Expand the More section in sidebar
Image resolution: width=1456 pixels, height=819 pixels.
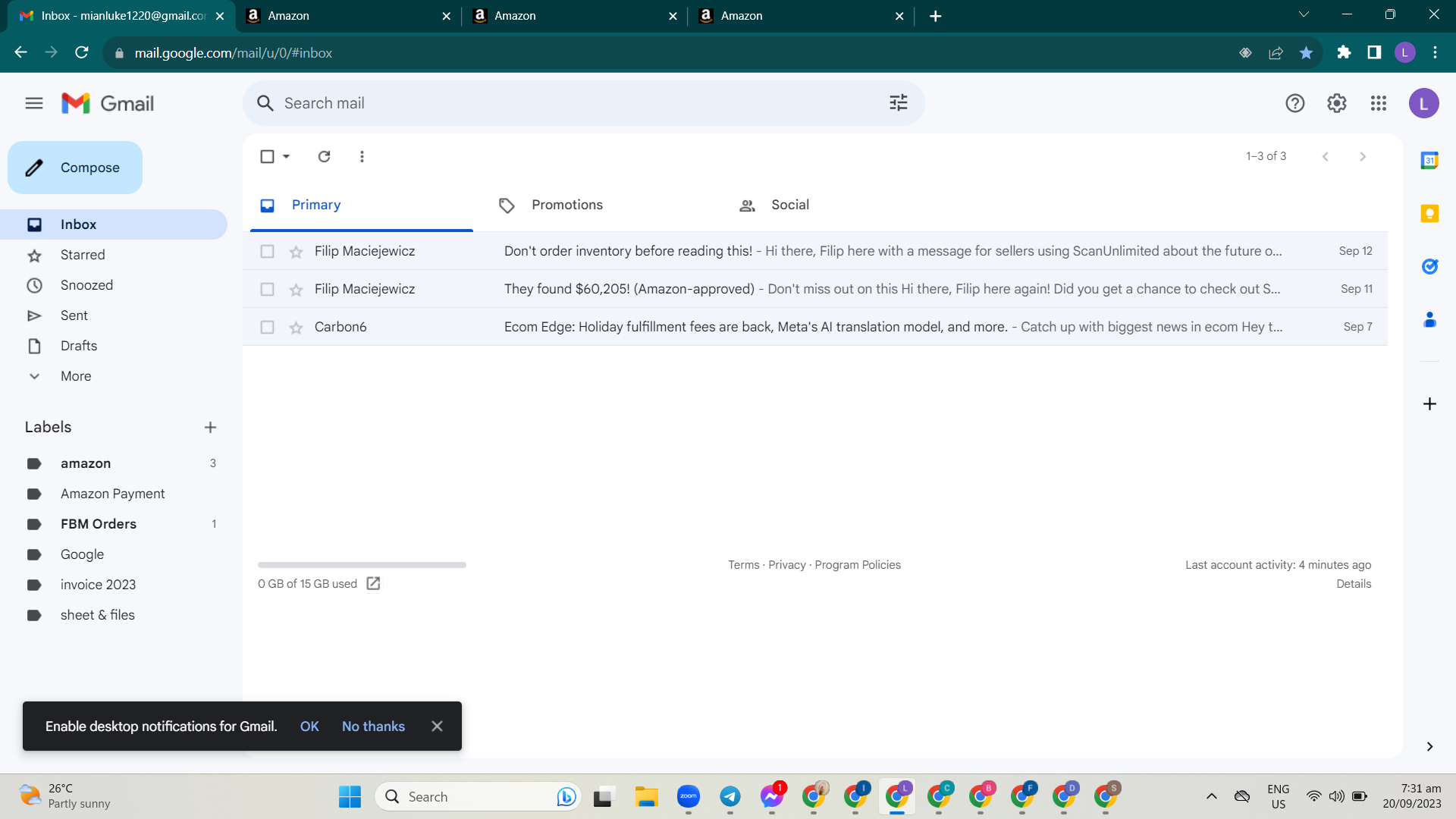click(x=76, y=376)
